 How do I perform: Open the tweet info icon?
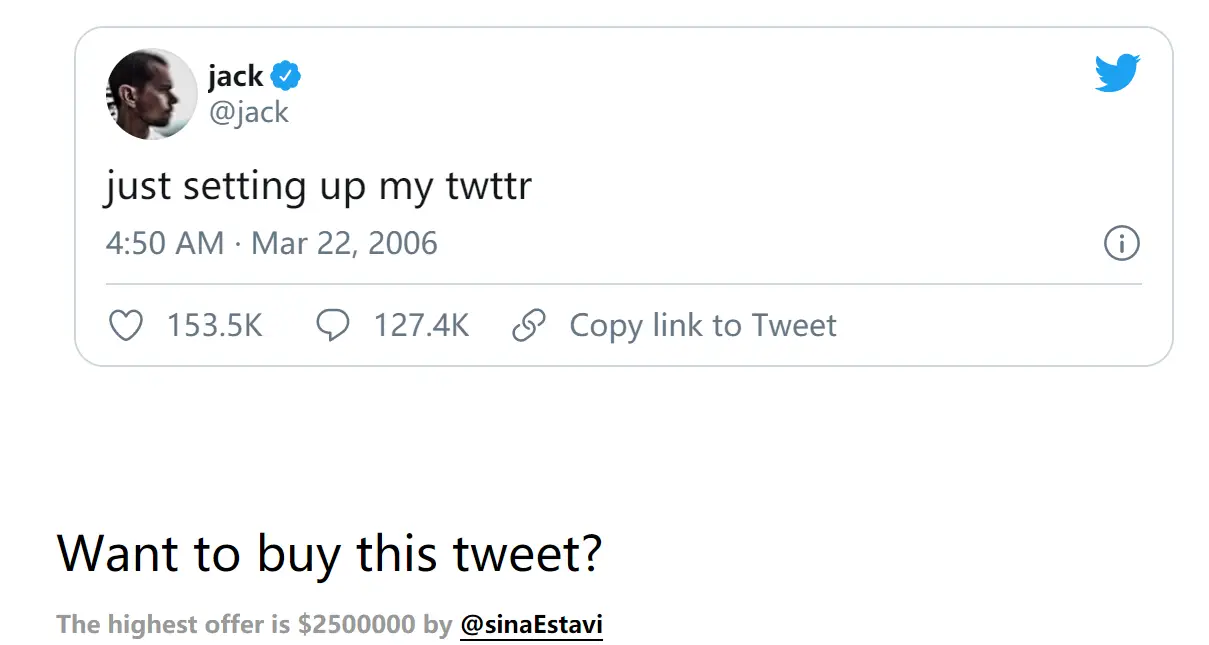(x=1121, y=243)
